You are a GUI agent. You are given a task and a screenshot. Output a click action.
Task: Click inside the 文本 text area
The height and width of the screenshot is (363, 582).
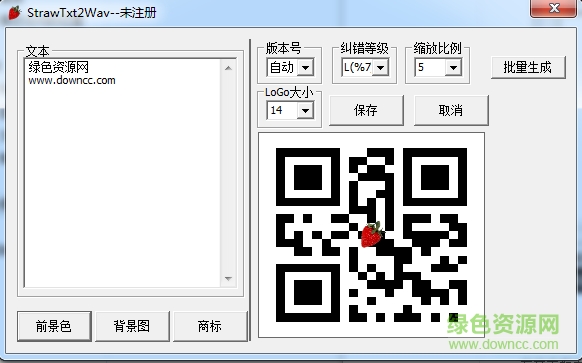pyautogui.click(x=122, y=173)
